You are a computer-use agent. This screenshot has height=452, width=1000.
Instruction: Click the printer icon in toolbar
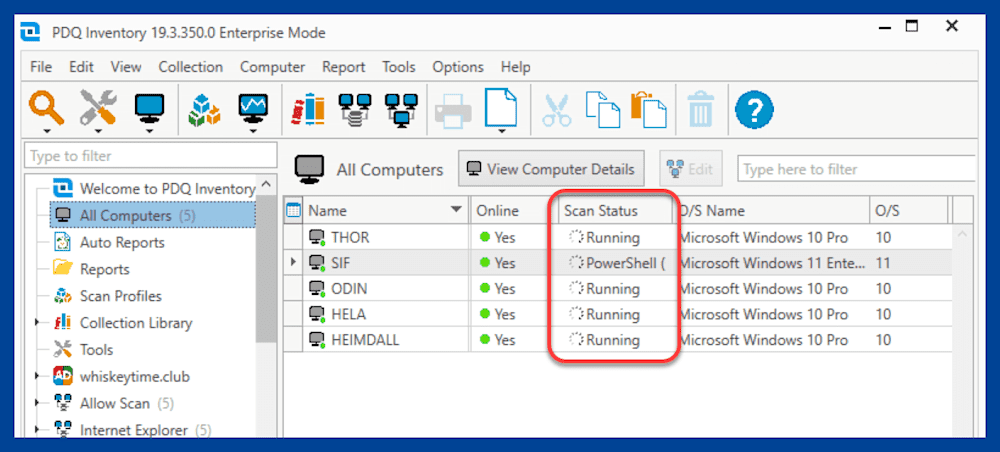[x=452, y=111]
